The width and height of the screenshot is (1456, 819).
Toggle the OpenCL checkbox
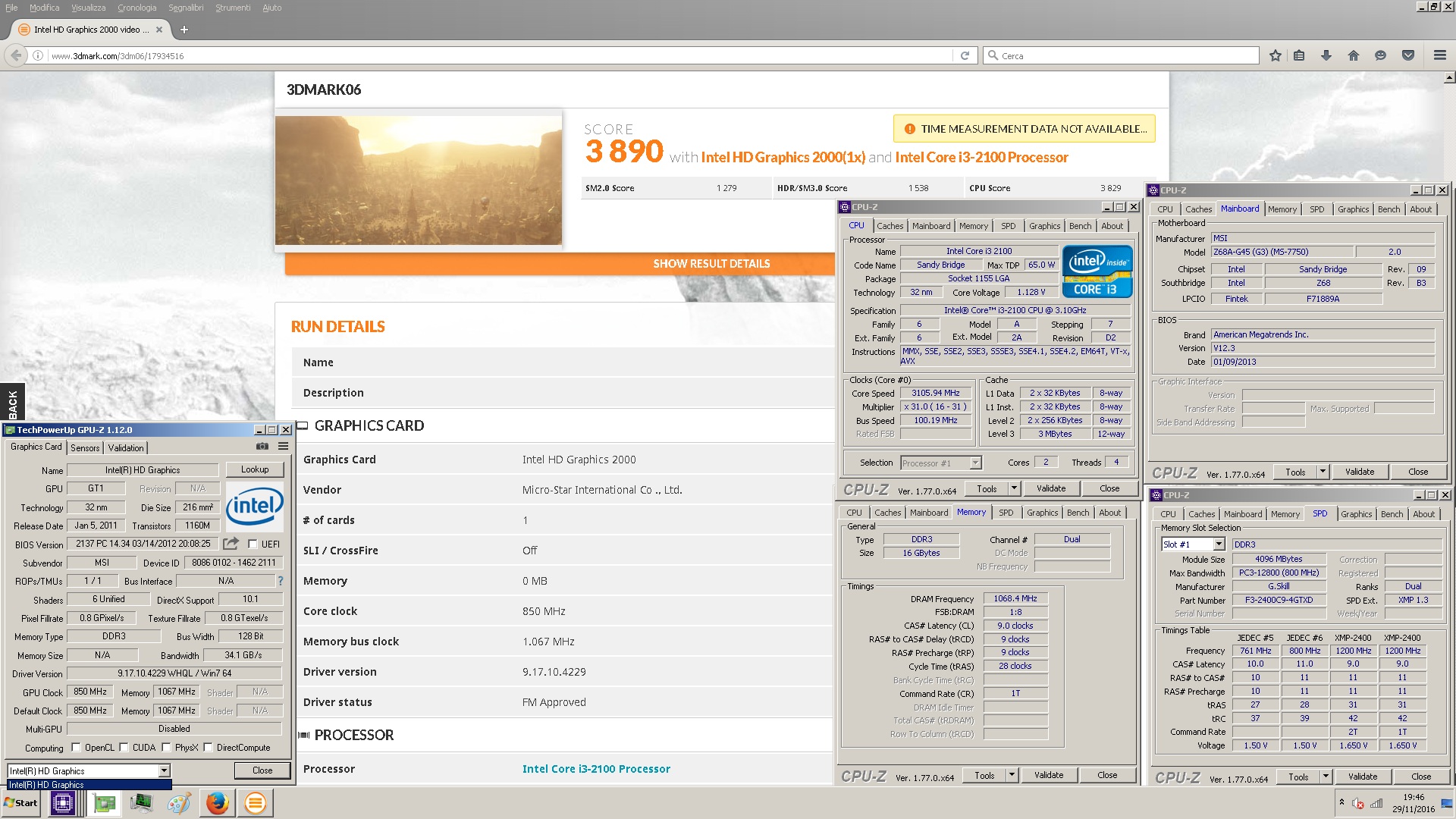tap(76, 747)
